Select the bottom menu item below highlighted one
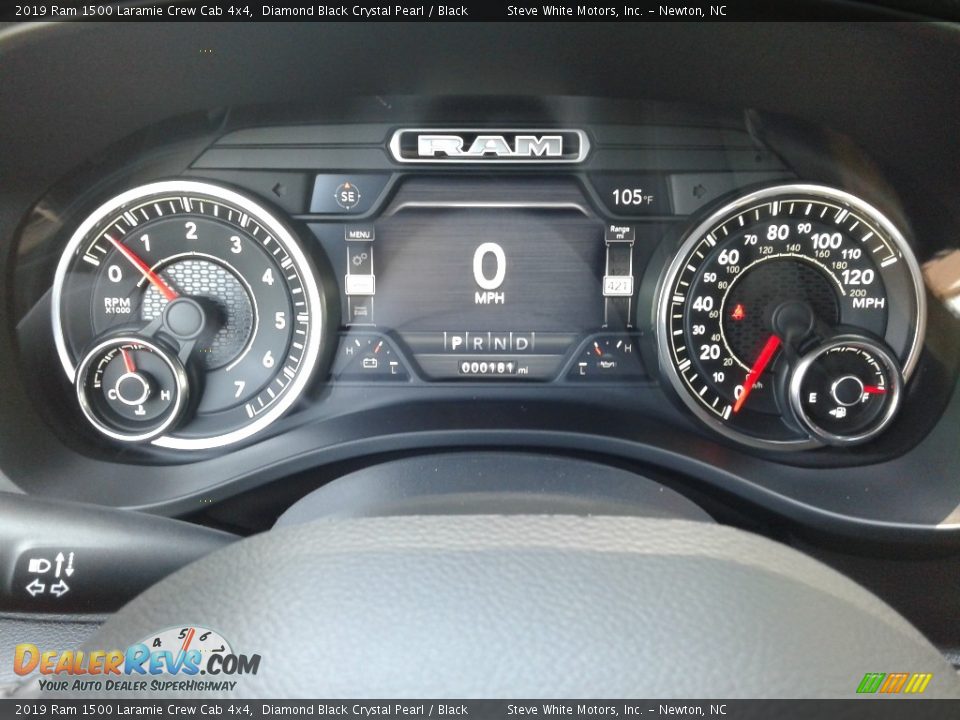This screenshot has height=720, width=960. 360,310
